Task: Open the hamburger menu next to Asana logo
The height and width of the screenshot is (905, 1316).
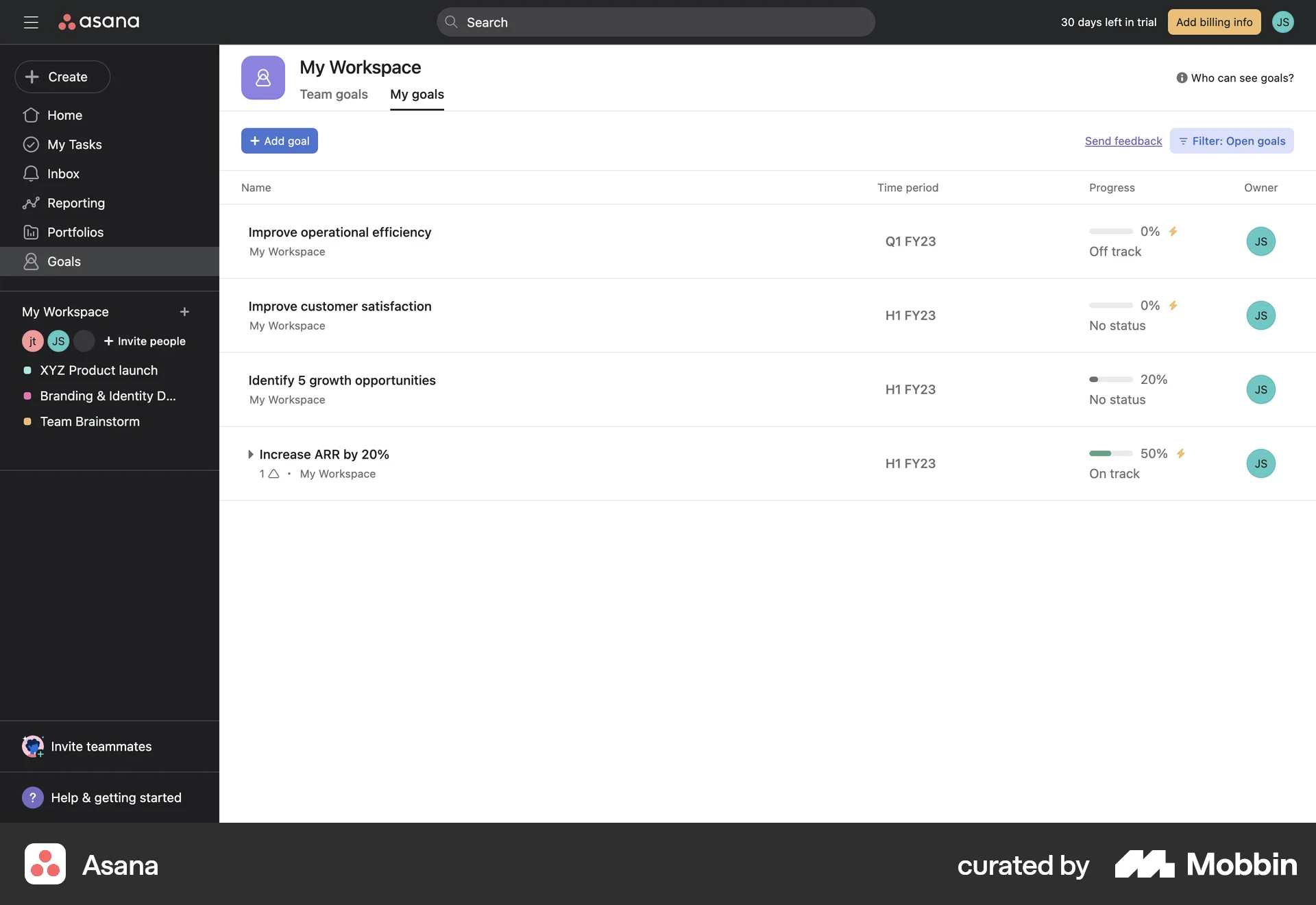Action: pyautogui.click(x=31, y=22)
